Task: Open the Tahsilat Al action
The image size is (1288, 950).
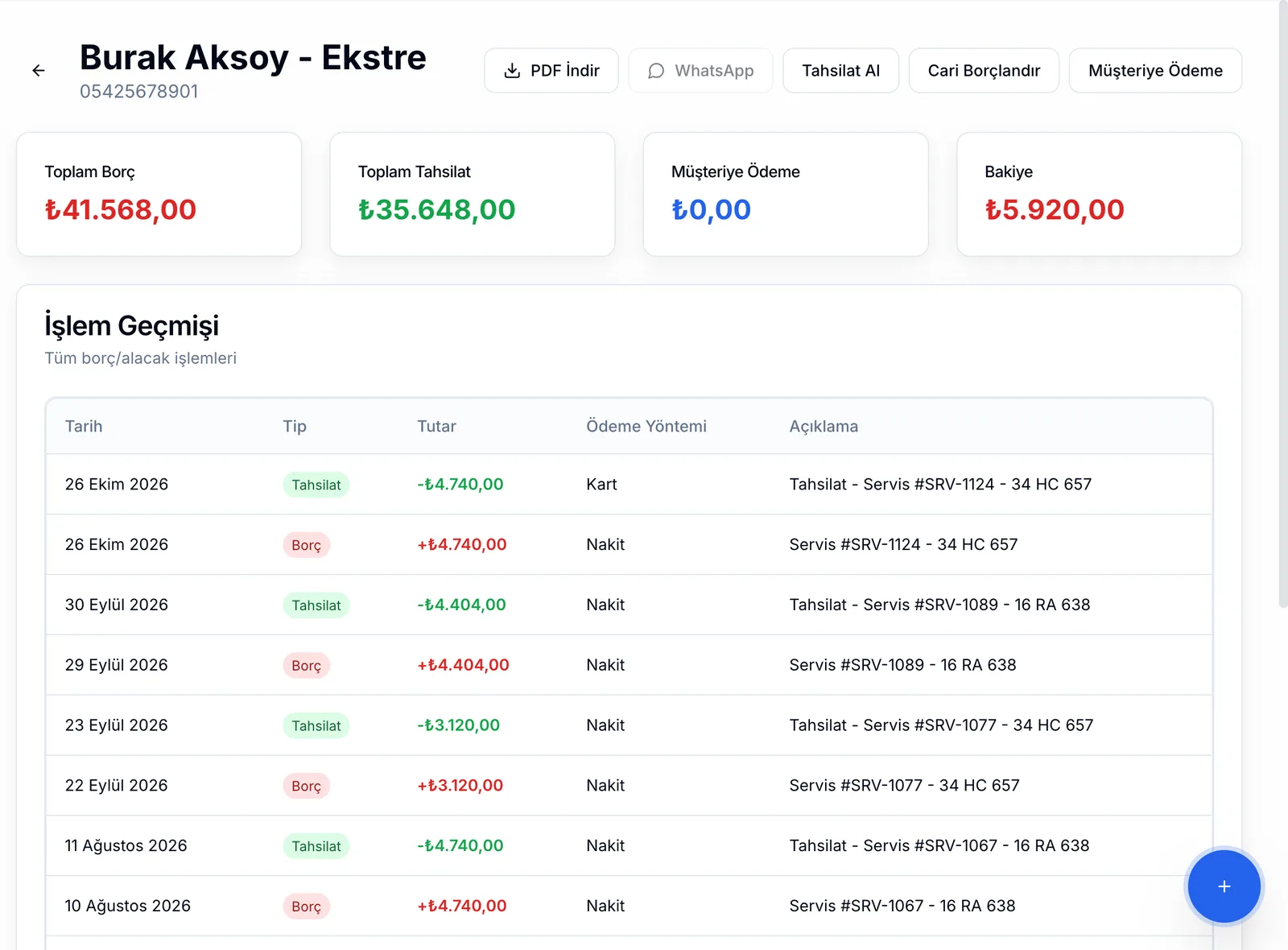Action: coord(840,71)
